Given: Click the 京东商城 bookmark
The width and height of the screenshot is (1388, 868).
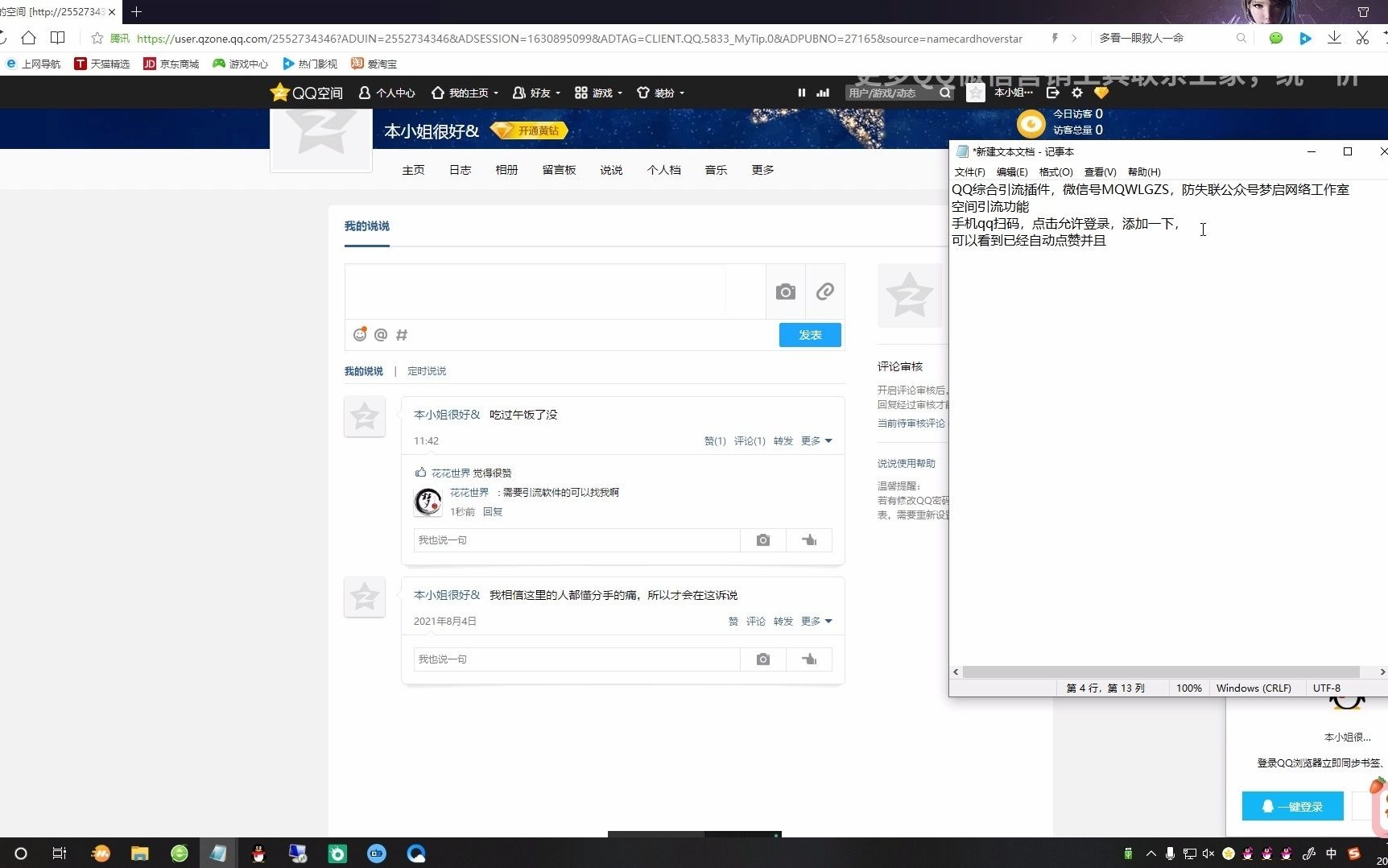Looking at the screenshot, I should [171, 64].
